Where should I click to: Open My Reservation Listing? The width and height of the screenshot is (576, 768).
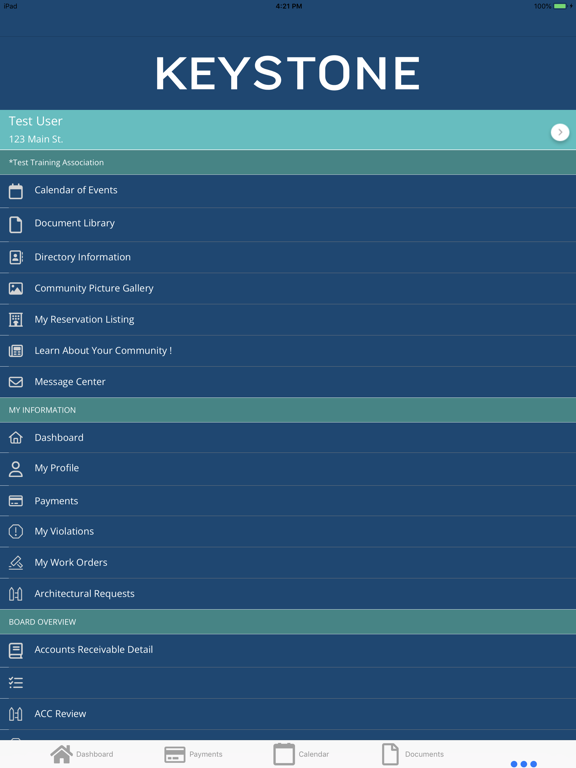point(288,320)
